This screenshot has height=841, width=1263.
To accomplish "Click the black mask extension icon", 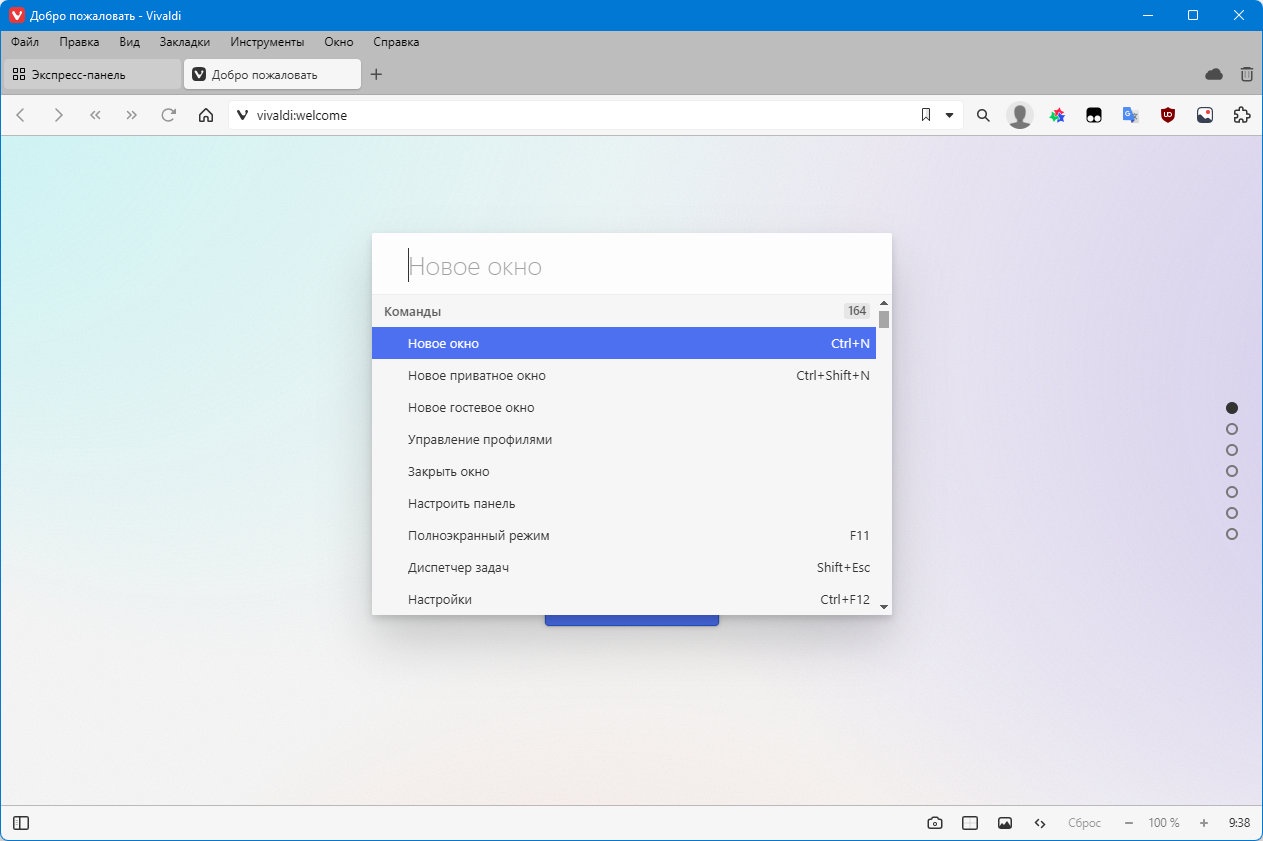I will (1094, 115).
